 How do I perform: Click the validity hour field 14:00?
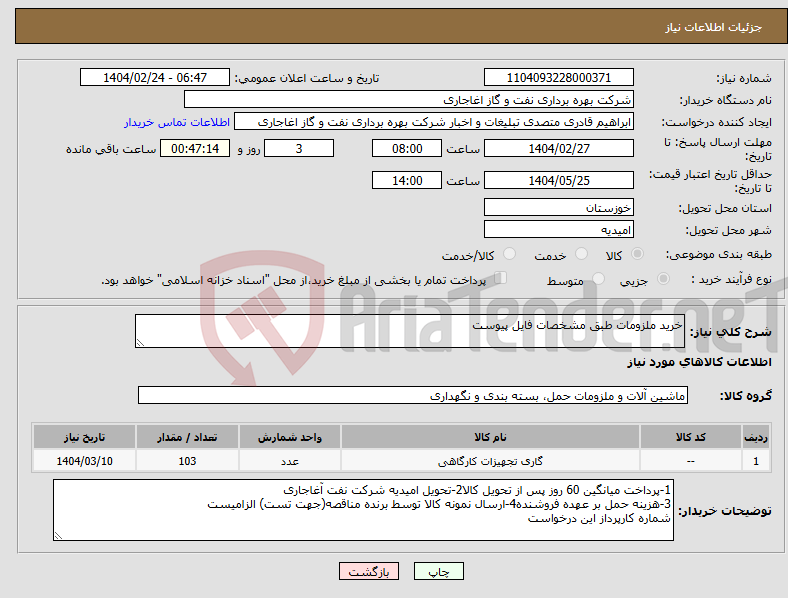coord(407,180)
